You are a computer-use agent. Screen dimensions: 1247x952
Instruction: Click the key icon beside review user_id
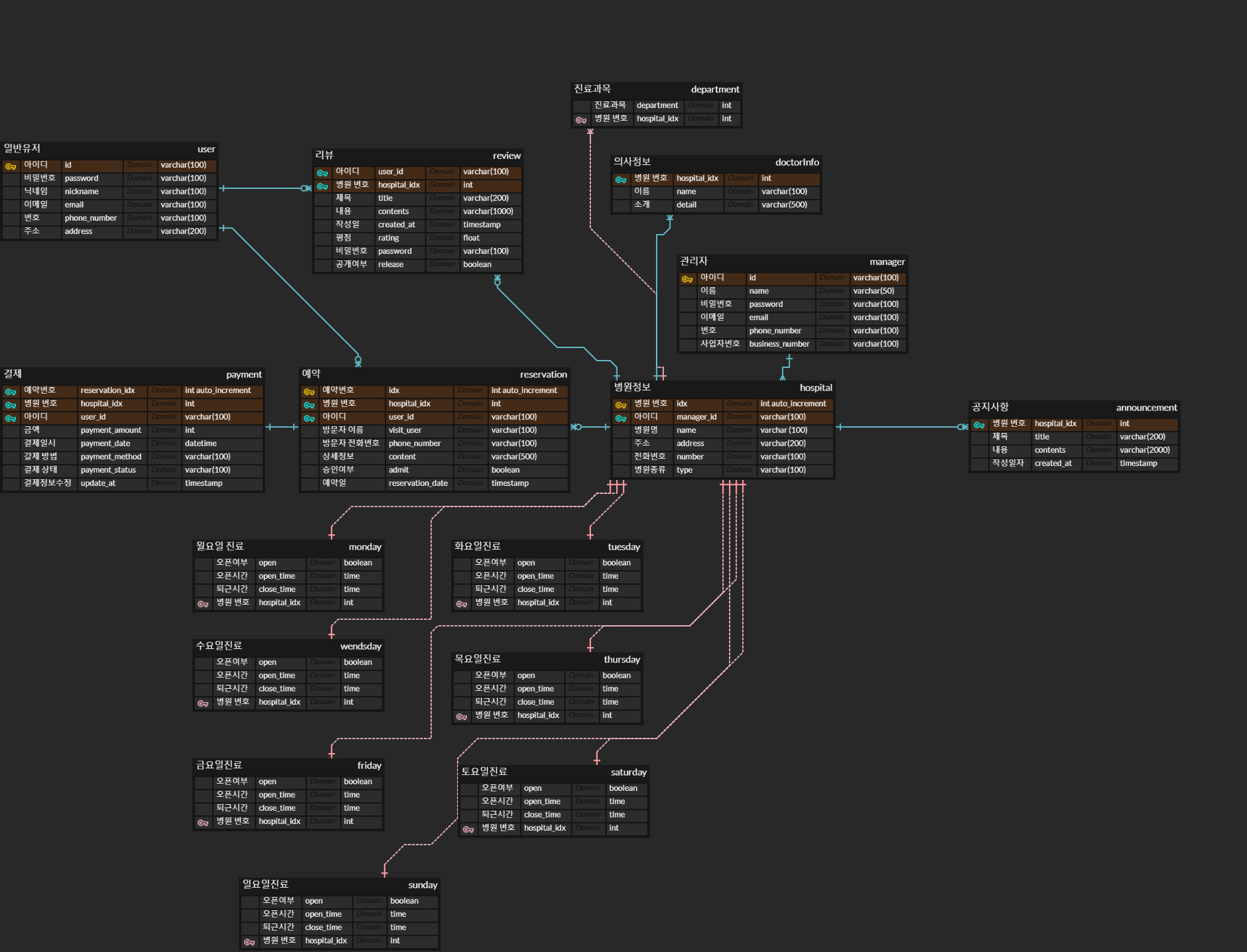pos(322,172)
